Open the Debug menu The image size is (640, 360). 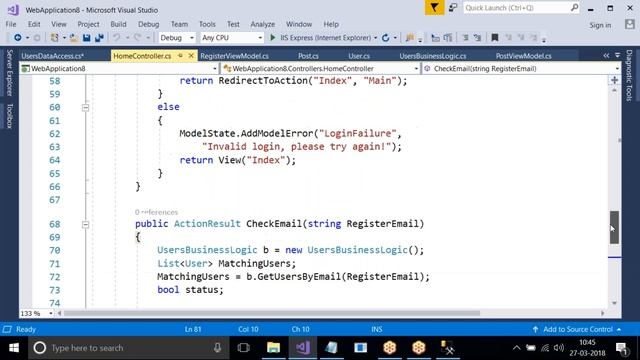coord(149,24)
